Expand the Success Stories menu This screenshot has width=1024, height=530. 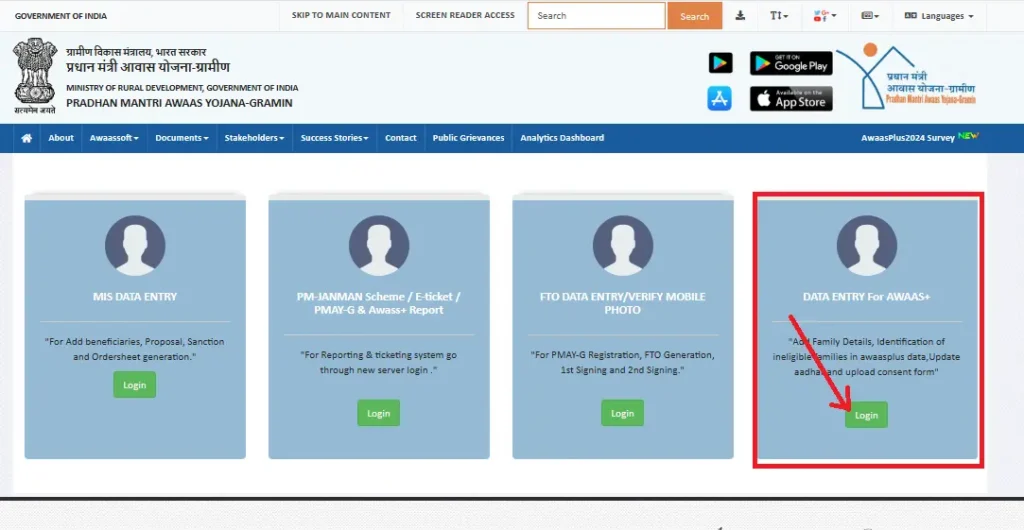point(334,138)
